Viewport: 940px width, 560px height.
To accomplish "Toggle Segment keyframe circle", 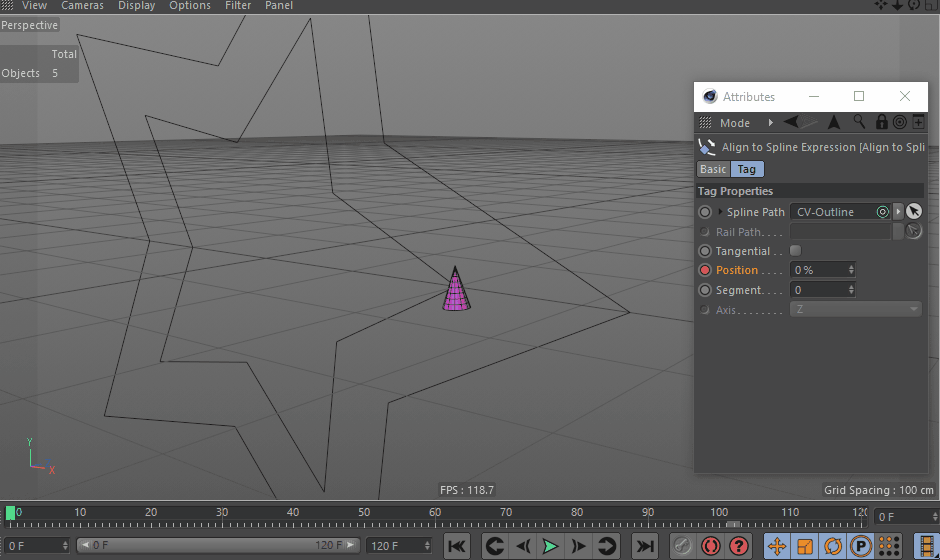I will click(705, 290).
